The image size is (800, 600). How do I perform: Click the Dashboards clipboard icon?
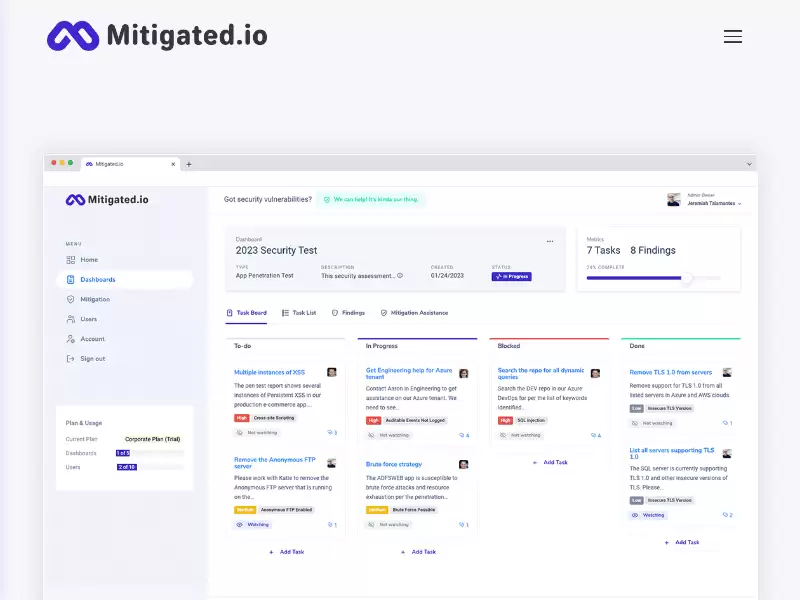[70, 280]
